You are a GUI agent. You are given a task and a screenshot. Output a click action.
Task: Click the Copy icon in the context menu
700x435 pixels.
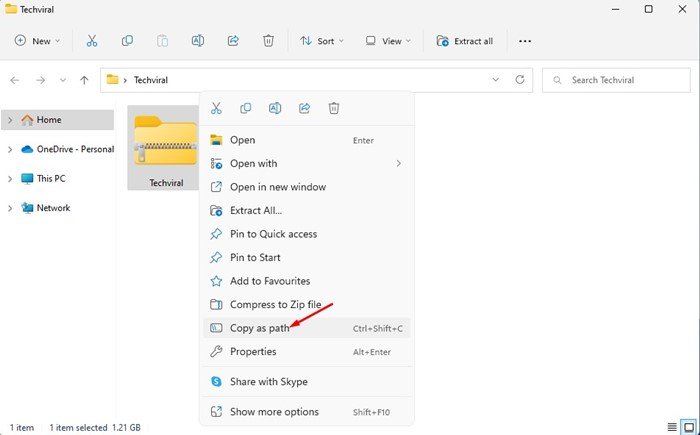246,108
